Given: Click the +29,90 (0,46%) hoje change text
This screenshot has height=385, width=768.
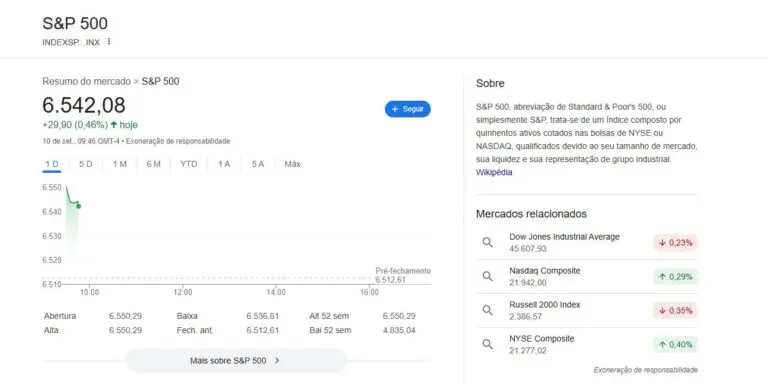Looking at the screenshot, I should (x=90, y=125).
